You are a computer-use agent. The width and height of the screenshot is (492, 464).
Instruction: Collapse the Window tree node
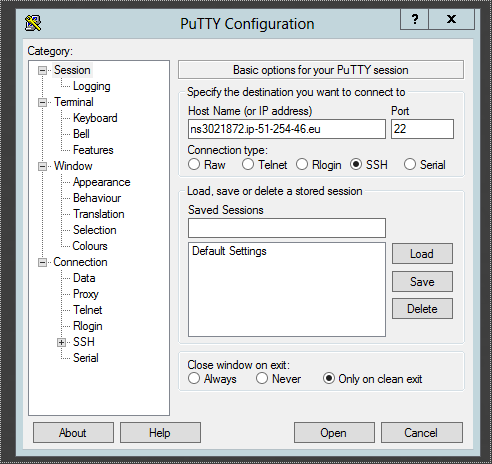click(42, 166)
